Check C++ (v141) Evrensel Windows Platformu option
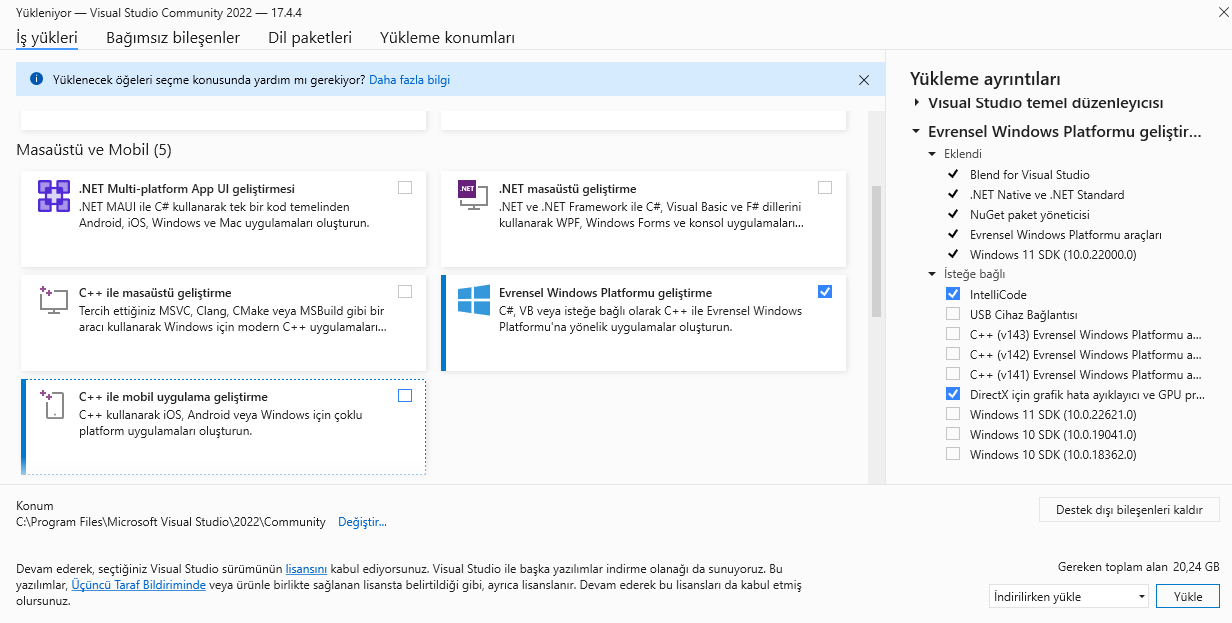The image size is (1232, 623). click(952, 374)
